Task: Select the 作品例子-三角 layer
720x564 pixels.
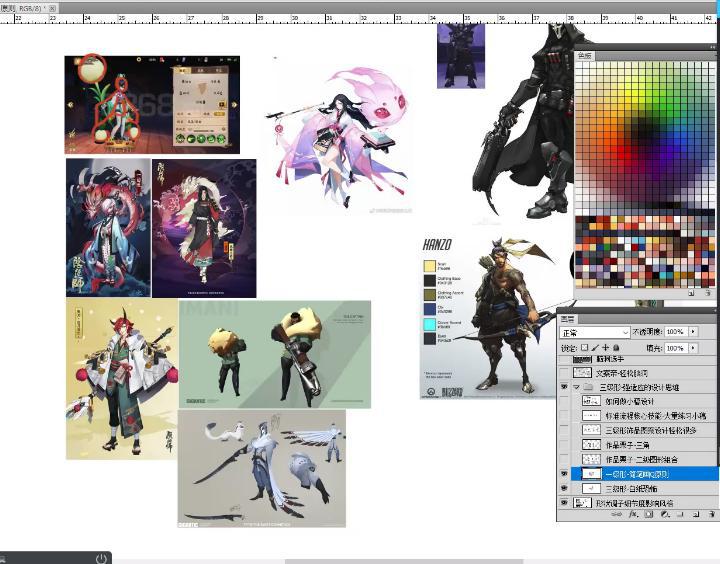Action: pos(643,445)
